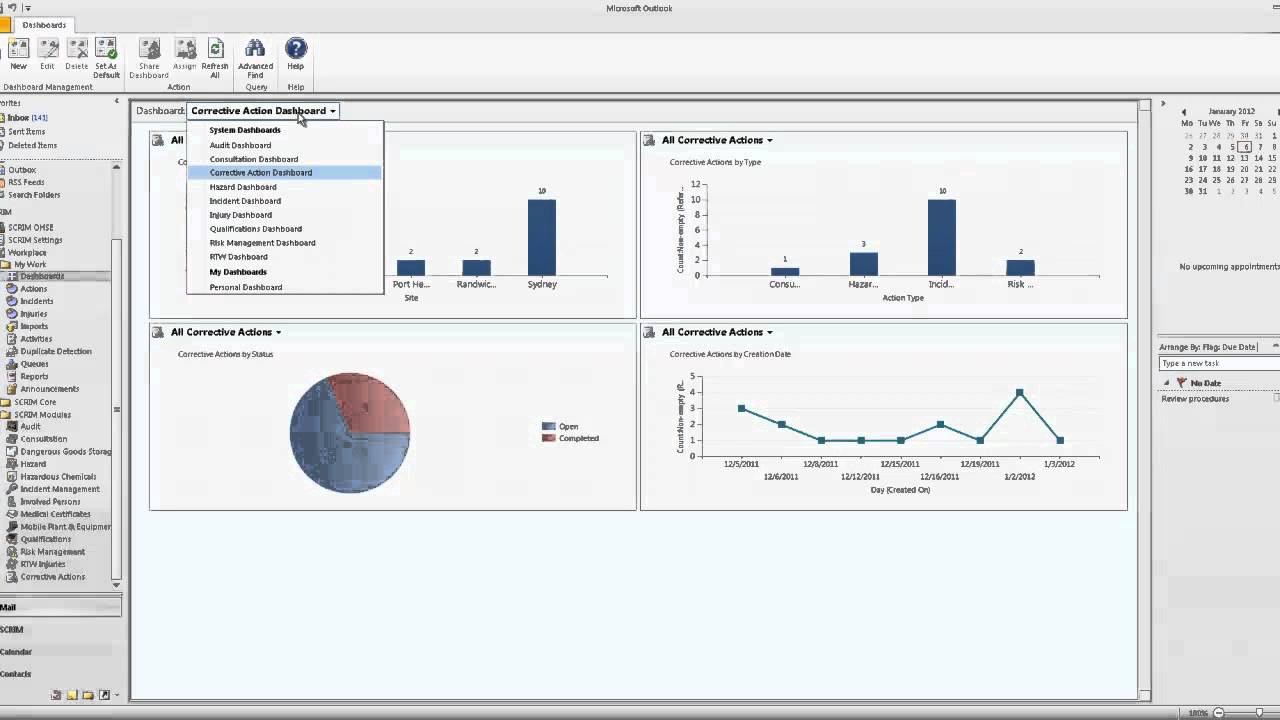This screenshot has width=1280, height=720.
Task: Toggle the Review procedures task flag
Action: point(1276,399)
